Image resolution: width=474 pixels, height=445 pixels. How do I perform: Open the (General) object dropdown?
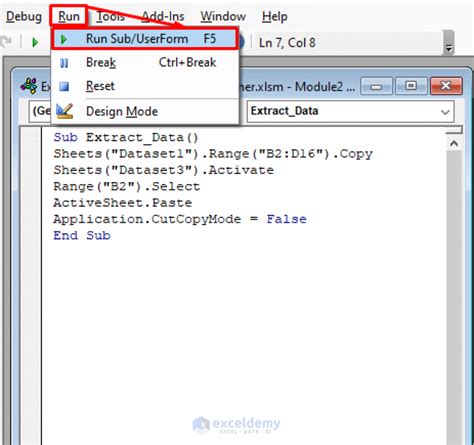(40, 111)
